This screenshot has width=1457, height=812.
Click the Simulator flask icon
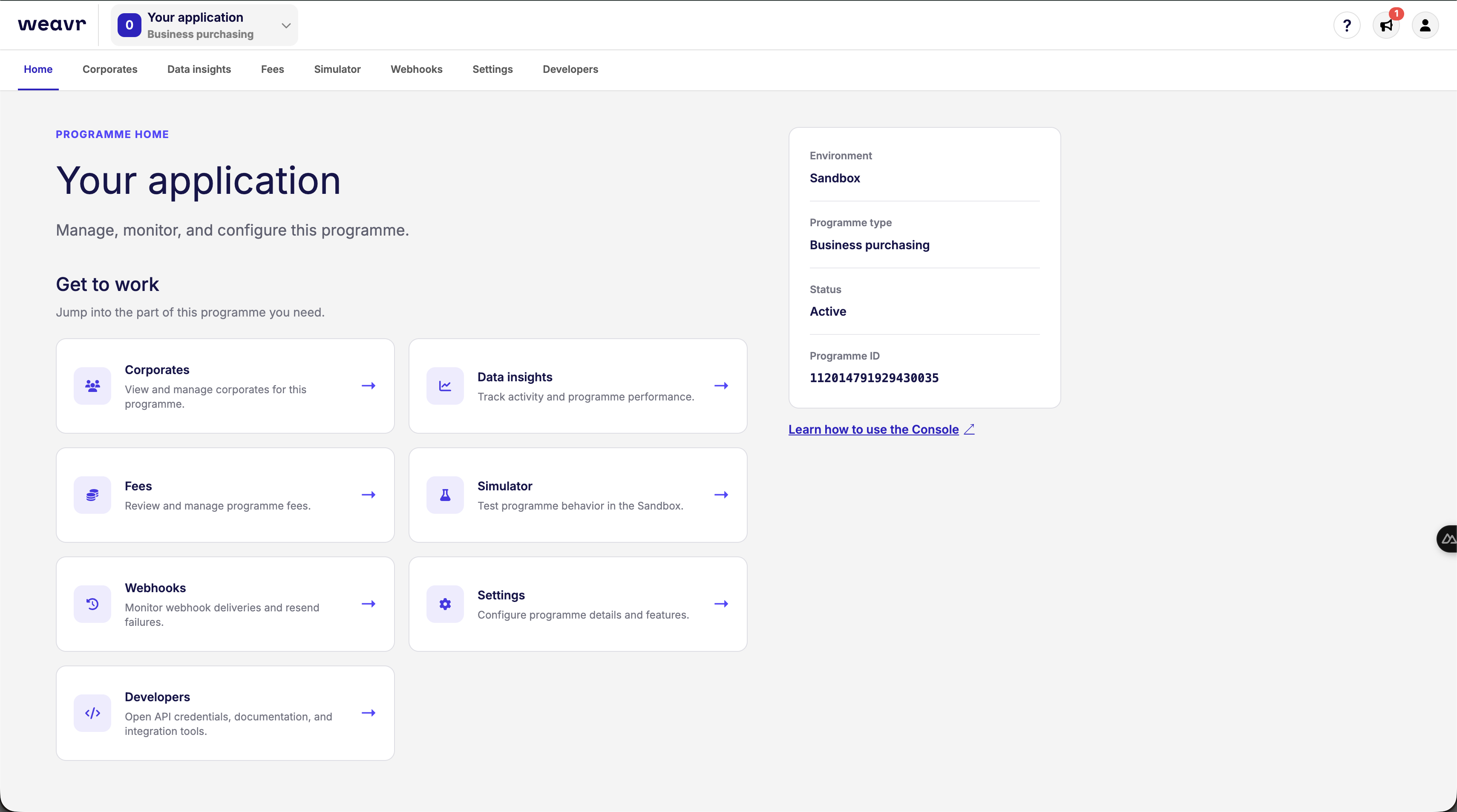(445, 495)
